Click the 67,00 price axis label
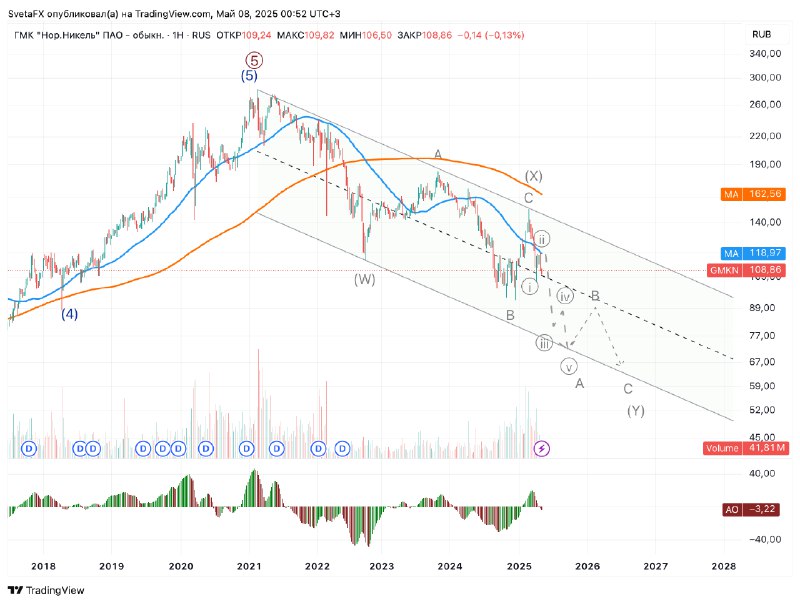 point(762,362)
